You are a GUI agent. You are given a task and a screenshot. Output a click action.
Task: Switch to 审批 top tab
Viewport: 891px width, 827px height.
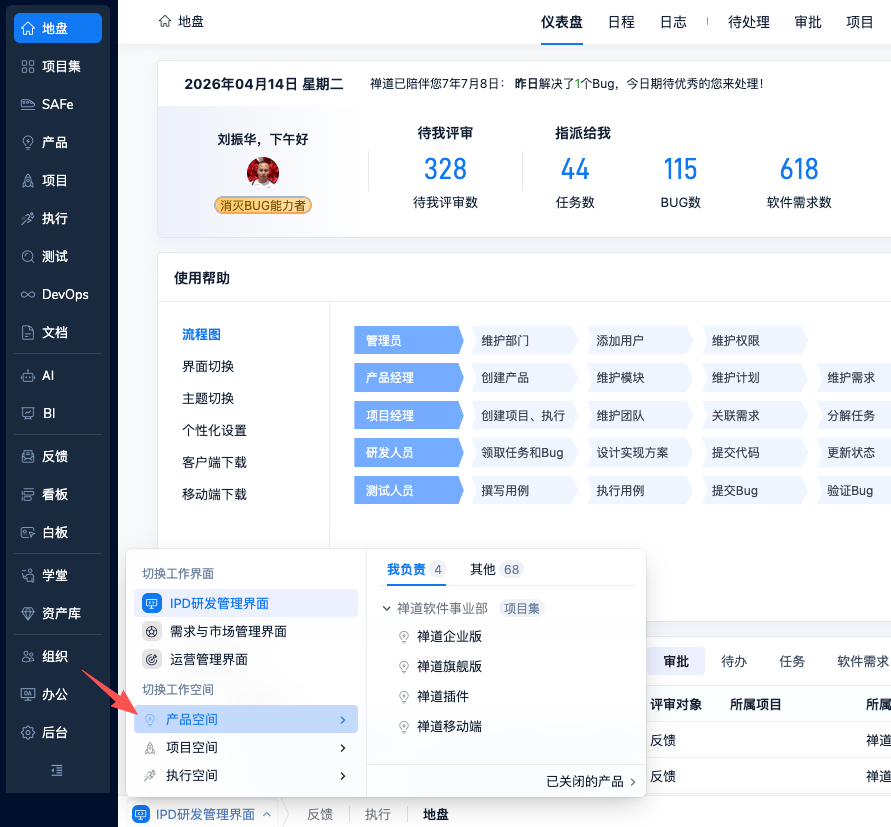[x=807, y=22]
